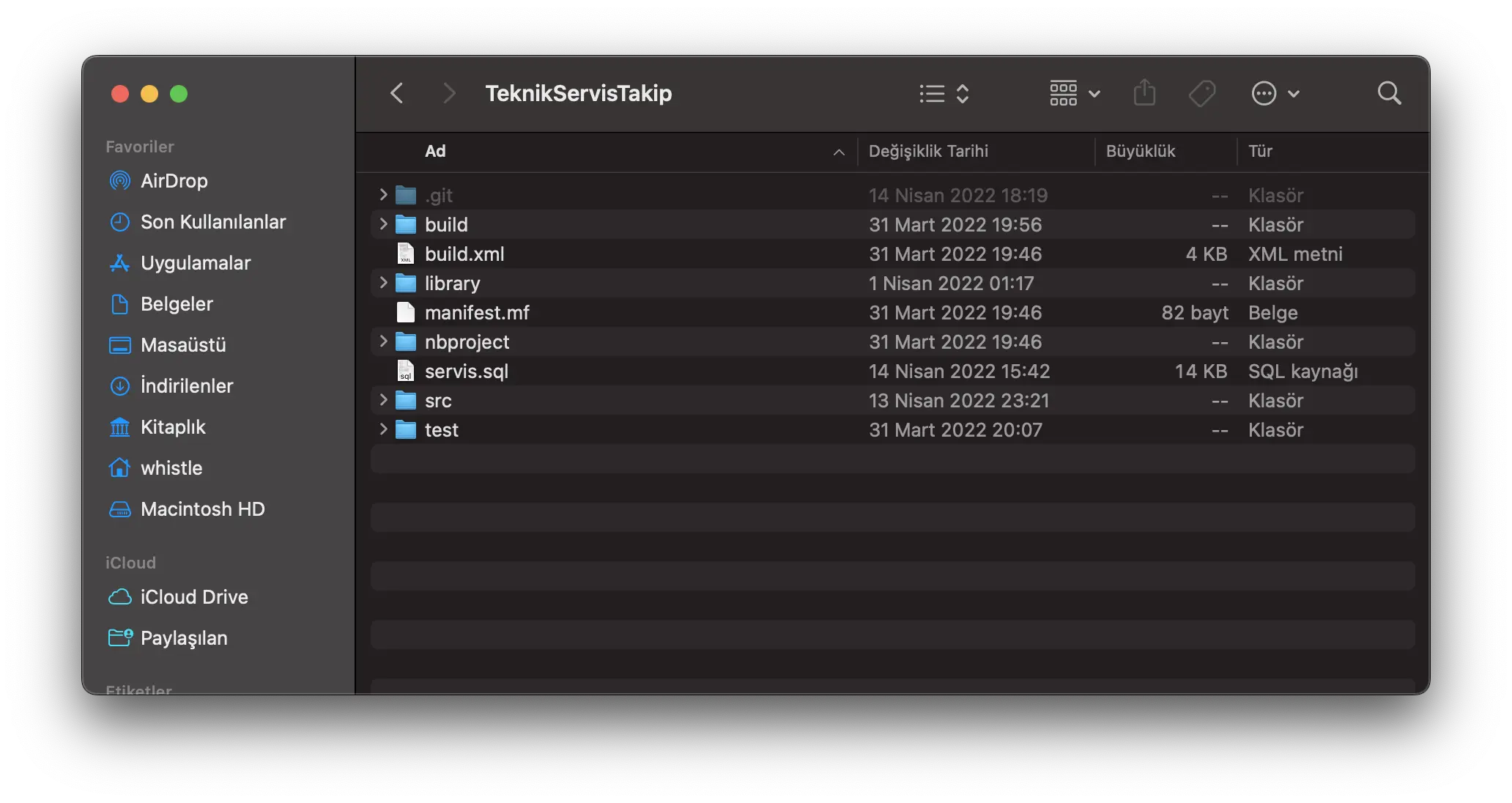Expand the .git folder
Image resolution: width=1512 pixels, height=803 pixels.
pyautogui.click(x=383, y=195)
